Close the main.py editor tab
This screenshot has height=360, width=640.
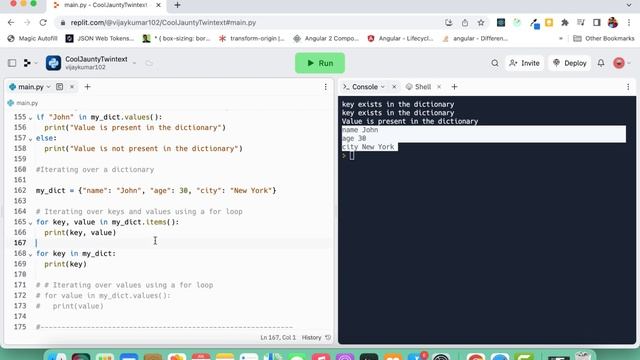pyautogui.click(x=72, y=87)
